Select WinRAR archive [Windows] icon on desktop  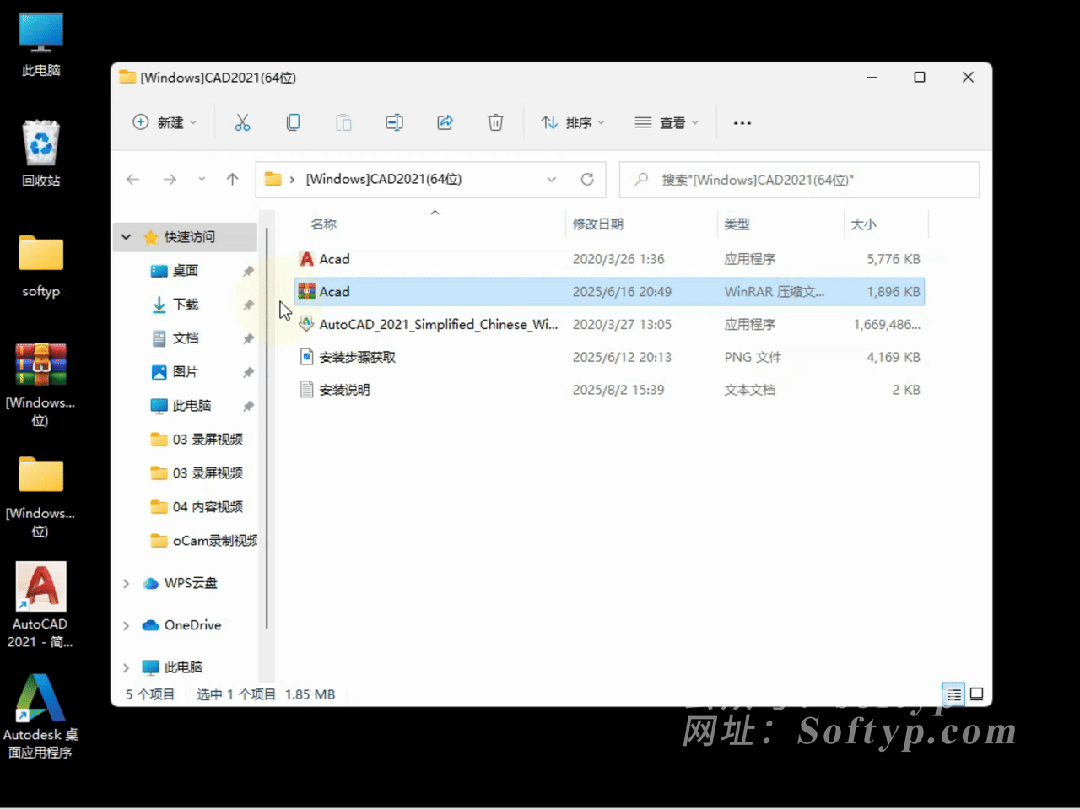tap(41, 385)
